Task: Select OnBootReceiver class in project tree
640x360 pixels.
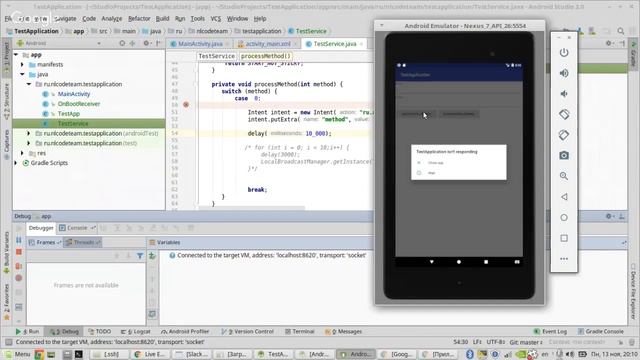Action: [79, 104]
